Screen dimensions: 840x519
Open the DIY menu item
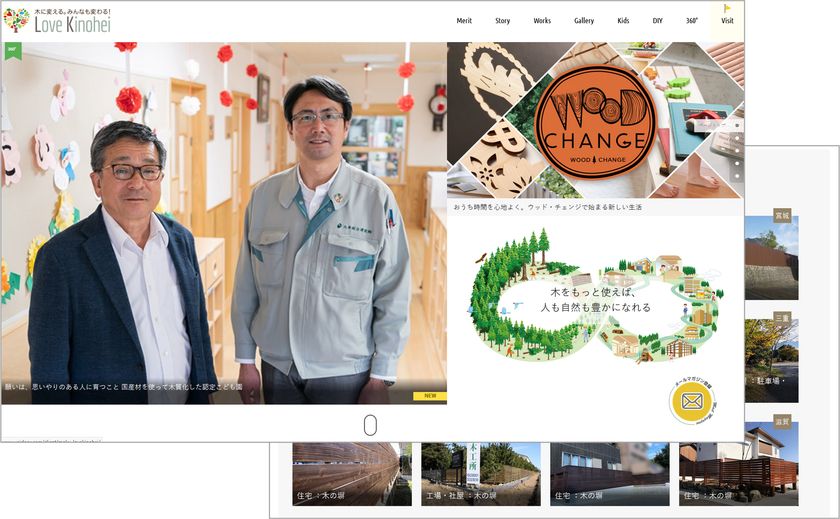point(657,21)
